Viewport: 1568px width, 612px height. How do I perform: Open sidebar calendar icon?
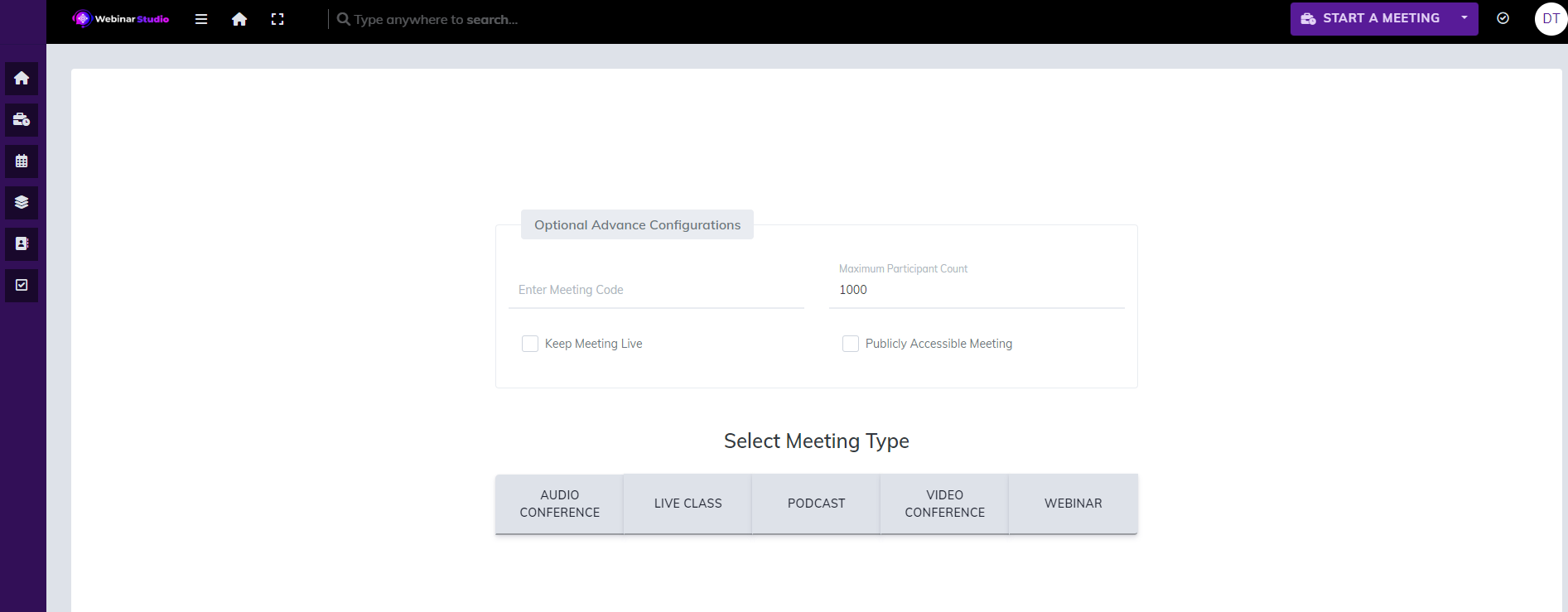point(22,161)
